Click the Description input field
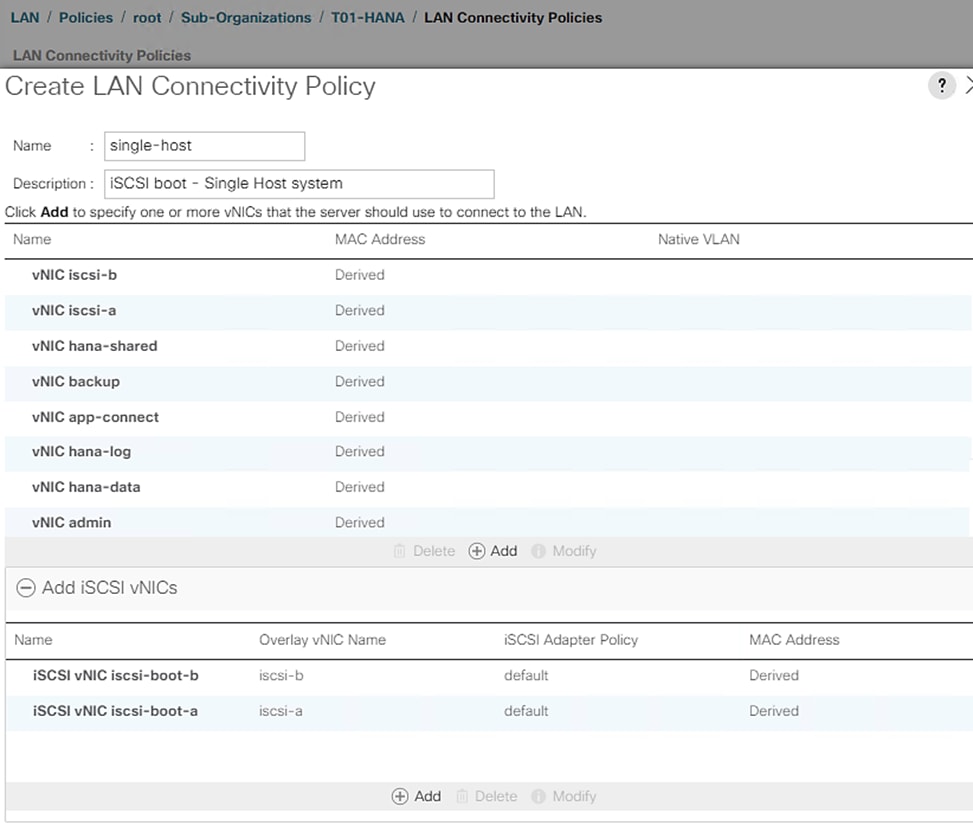The height and width of the screenshot is (826, 973). point(299,184)
